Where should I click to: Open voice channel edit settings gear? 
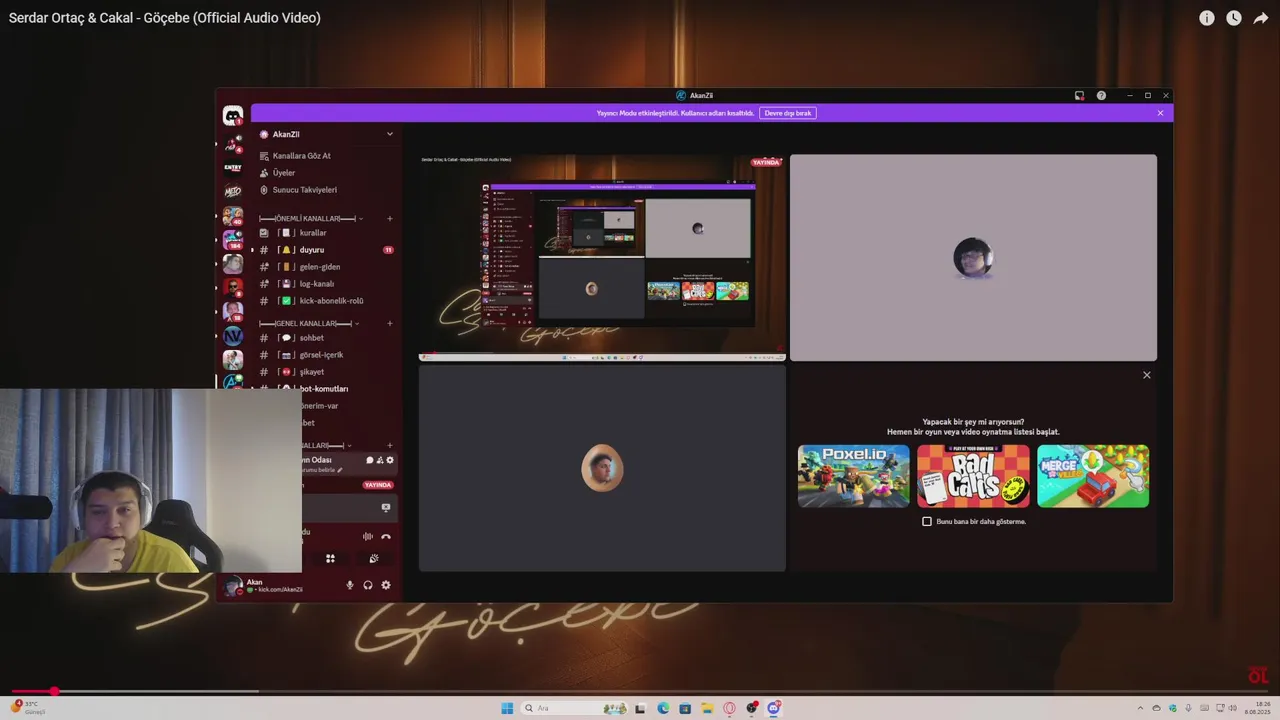click(390, 460)
